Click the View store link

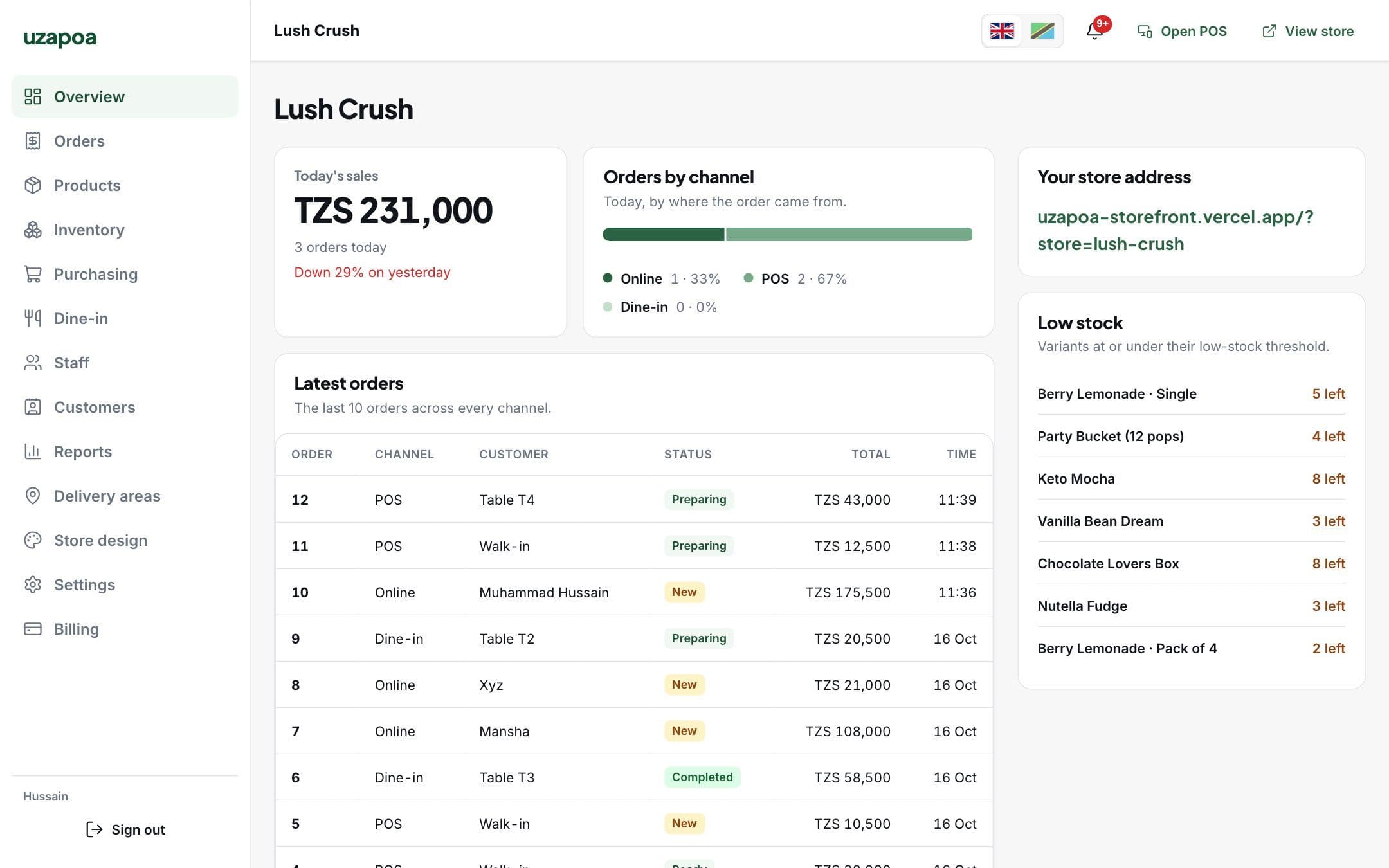click(1308, 31)
